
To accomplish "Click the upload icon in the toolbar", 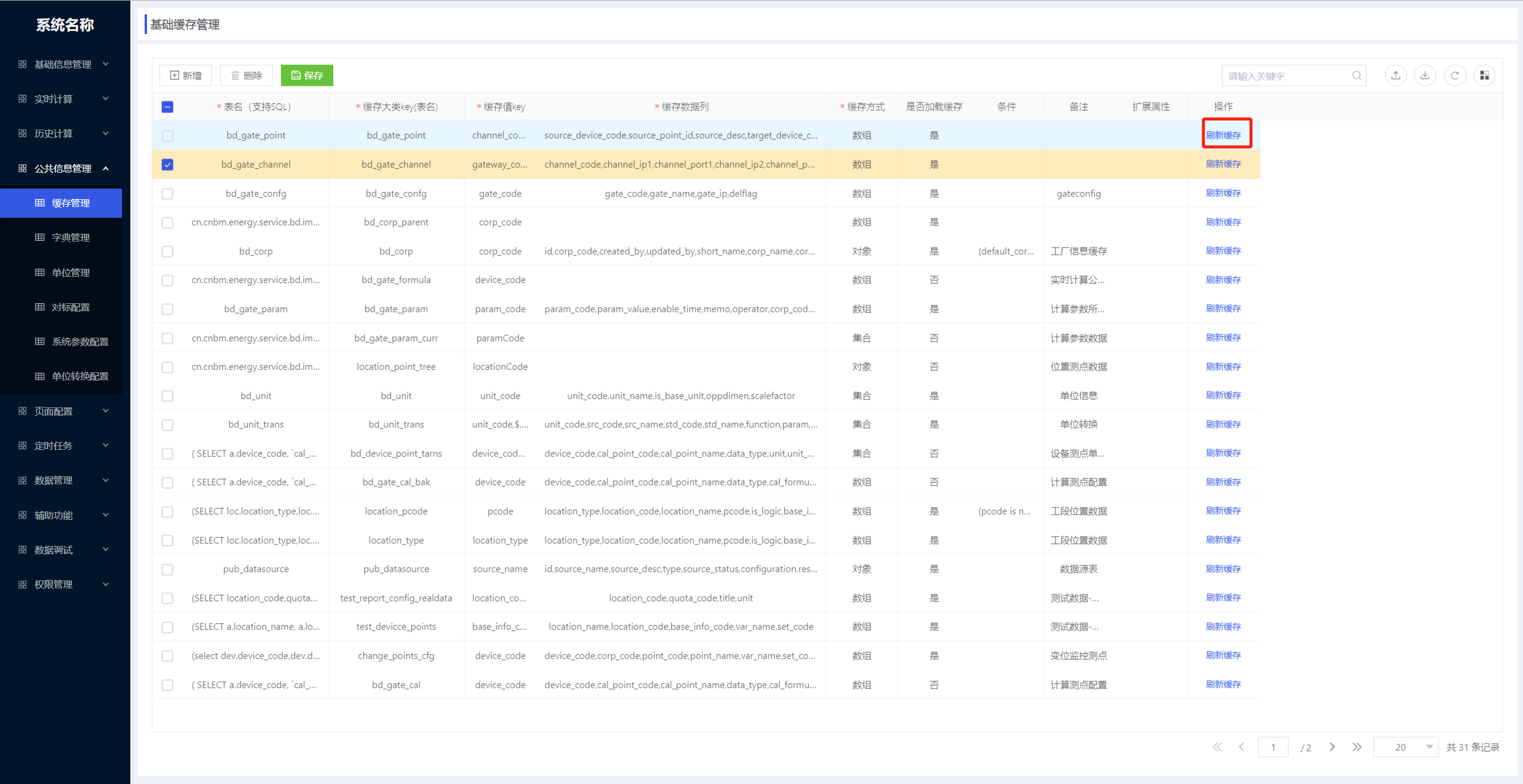I will [1396, 76].
